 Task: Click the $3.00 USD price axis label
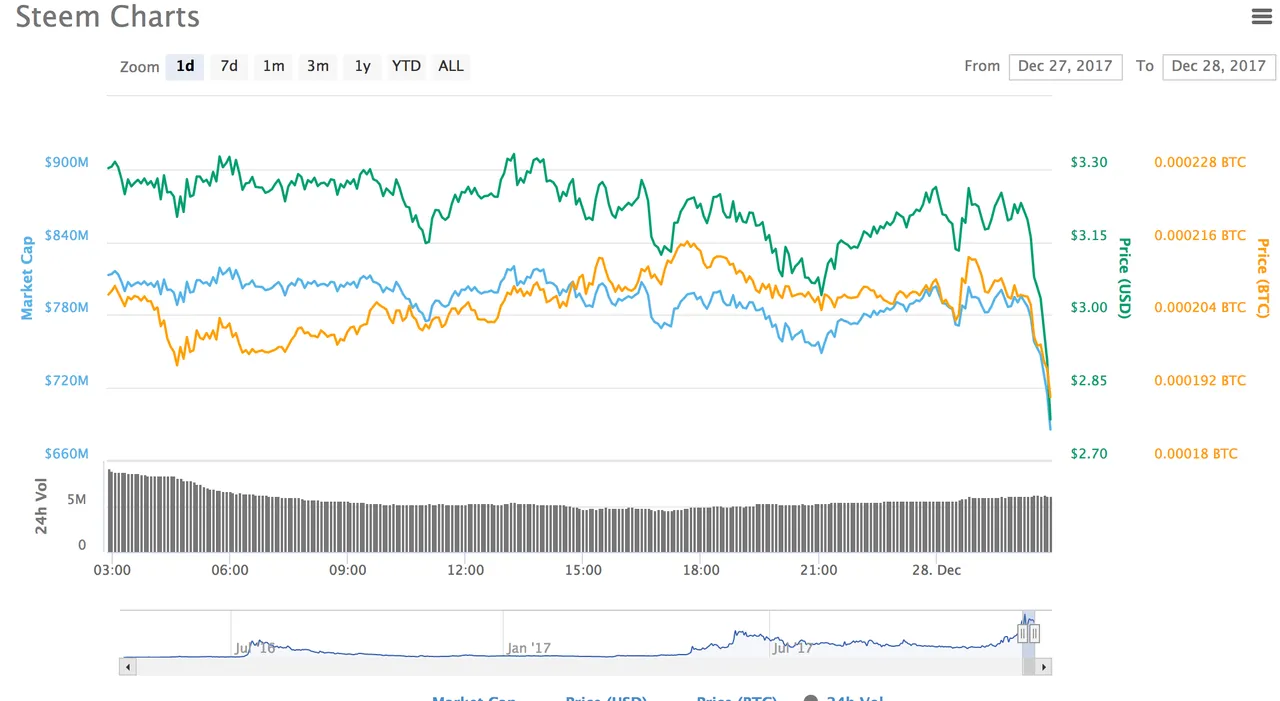(x=1089, y=308)
